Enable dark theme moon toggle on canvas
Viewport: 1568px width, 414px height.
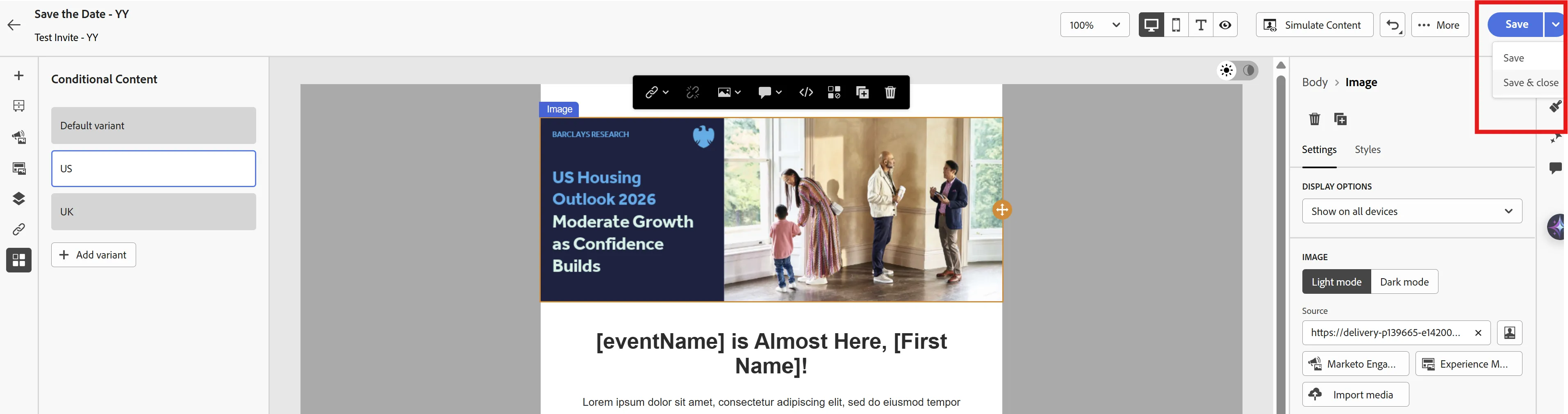click(x=1248, y=71)
